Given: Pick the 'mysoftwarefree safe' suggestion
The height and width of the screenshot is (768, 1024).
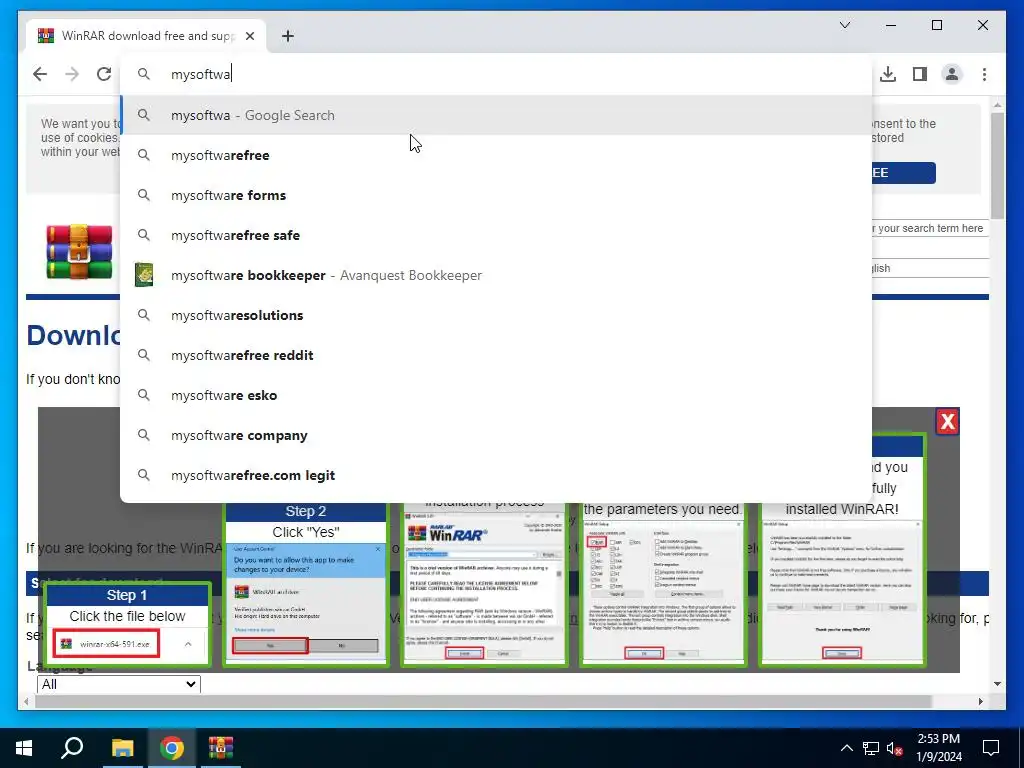Looking at the screenshot, I should point(496,235).
